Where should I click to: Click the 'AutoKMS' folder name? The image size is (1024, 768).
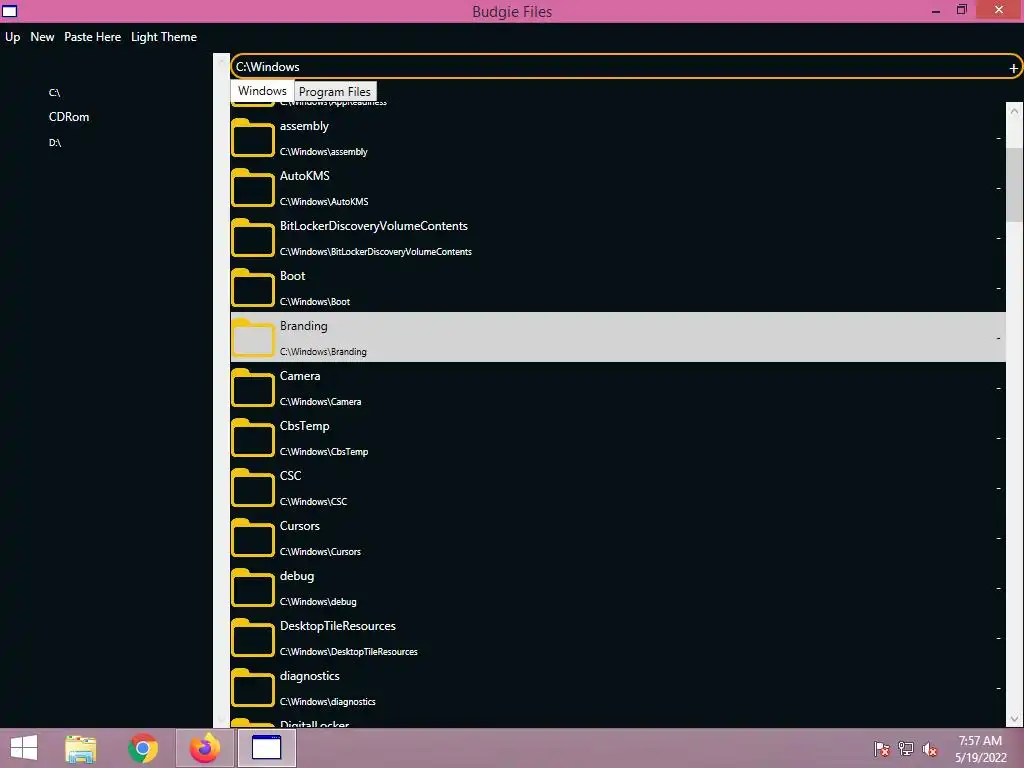coord(304,176)
